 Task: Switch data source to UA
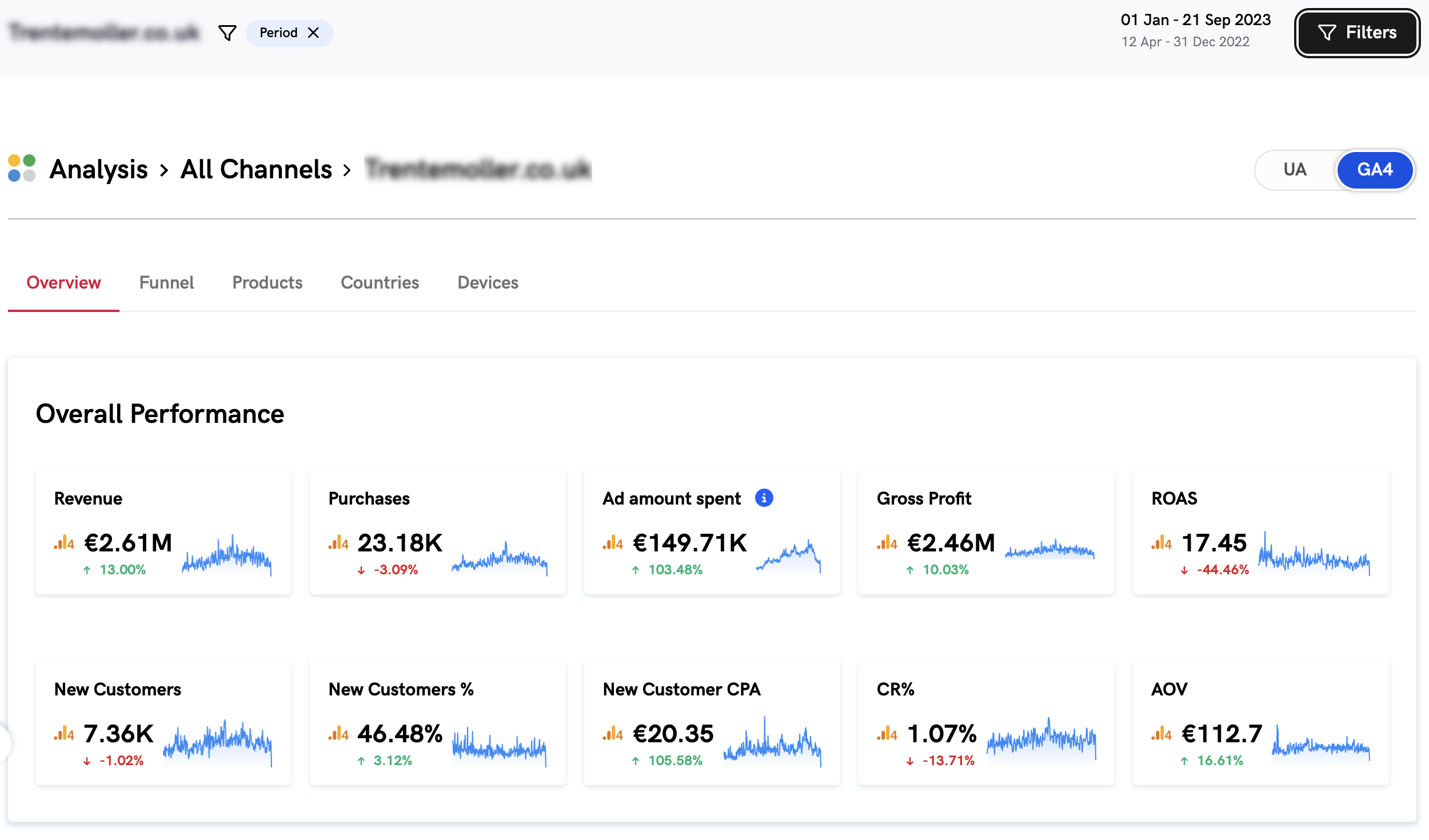coord(1295,170)
